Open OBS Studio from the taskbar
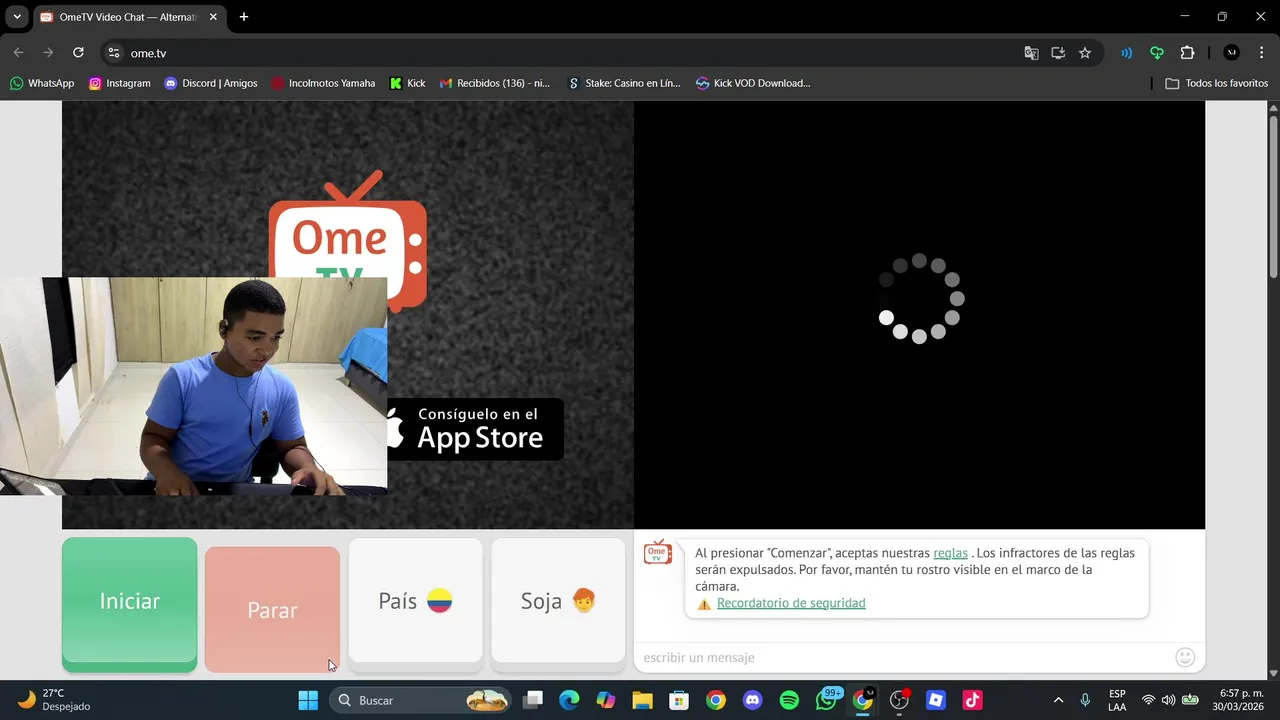Screen dimensions: 1280x720 tap(900, 700)
